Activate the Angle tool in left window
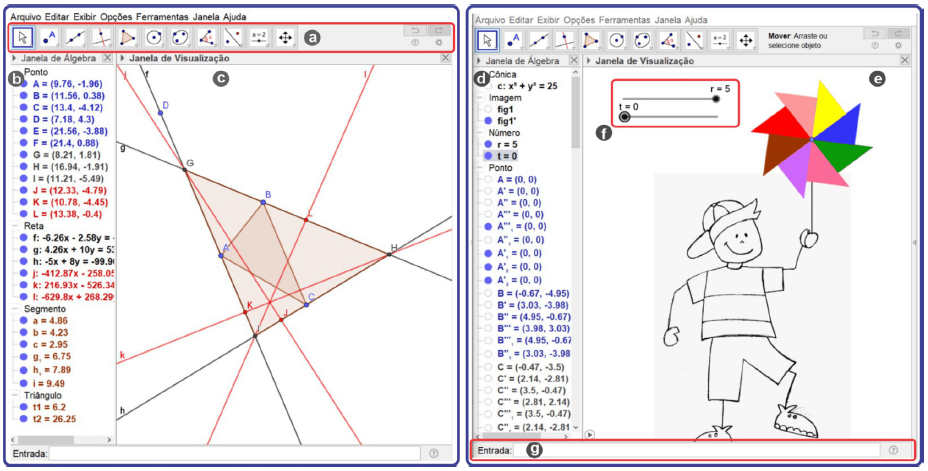 tap(206, 38)
